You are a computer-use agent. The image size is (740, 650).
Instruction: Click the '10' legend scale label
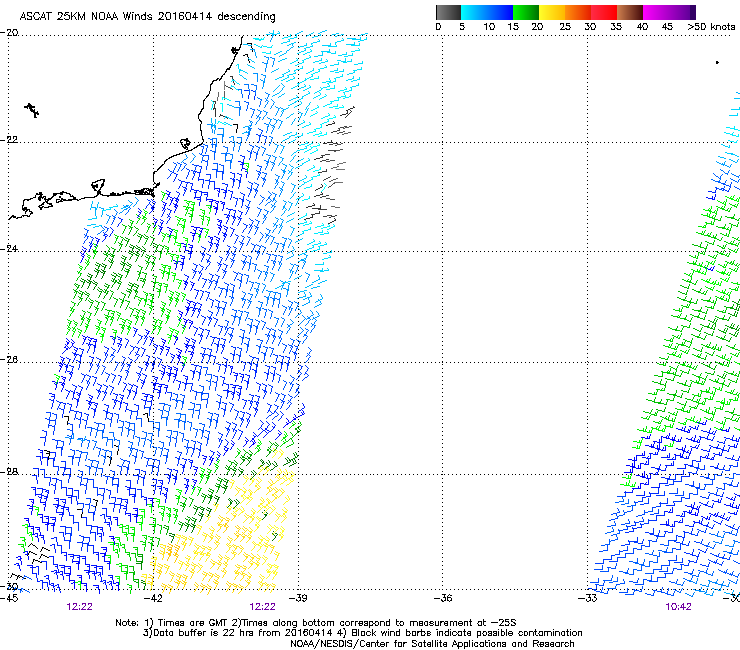[x=489, y=27]
